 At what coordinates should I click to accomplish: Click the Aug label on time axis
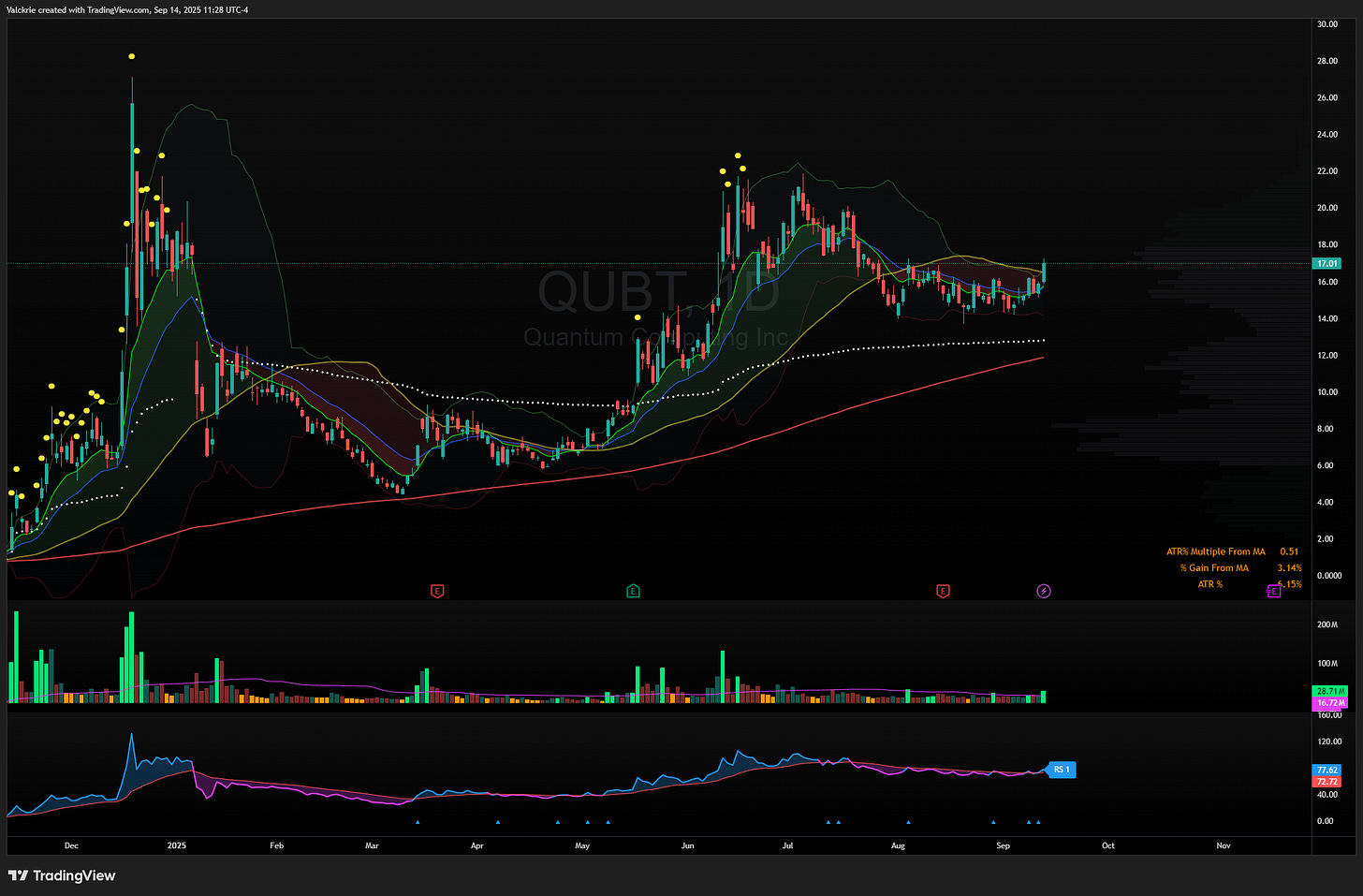898,845
